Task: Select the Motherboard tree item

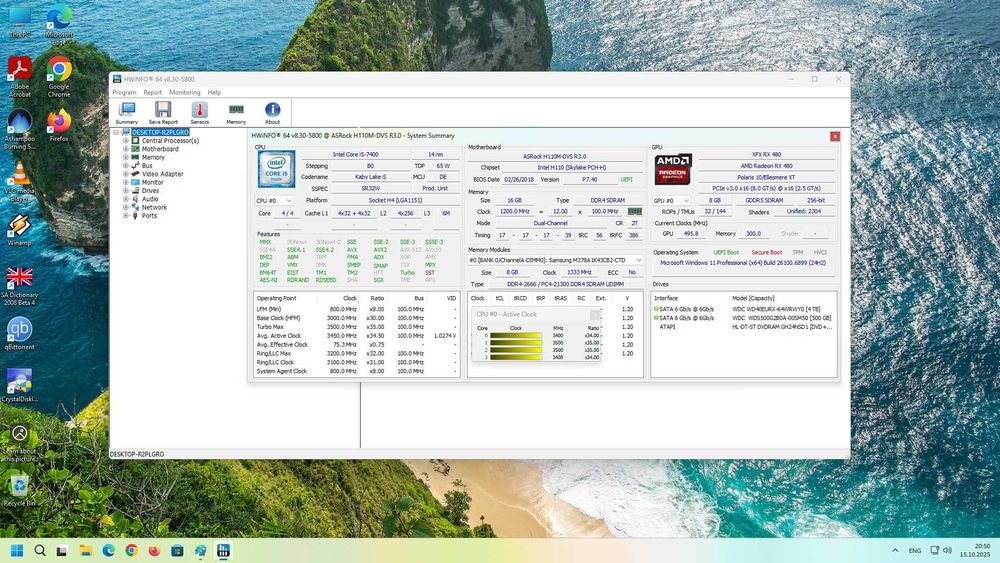Action: pyautogui.click(x=158, y=149)
